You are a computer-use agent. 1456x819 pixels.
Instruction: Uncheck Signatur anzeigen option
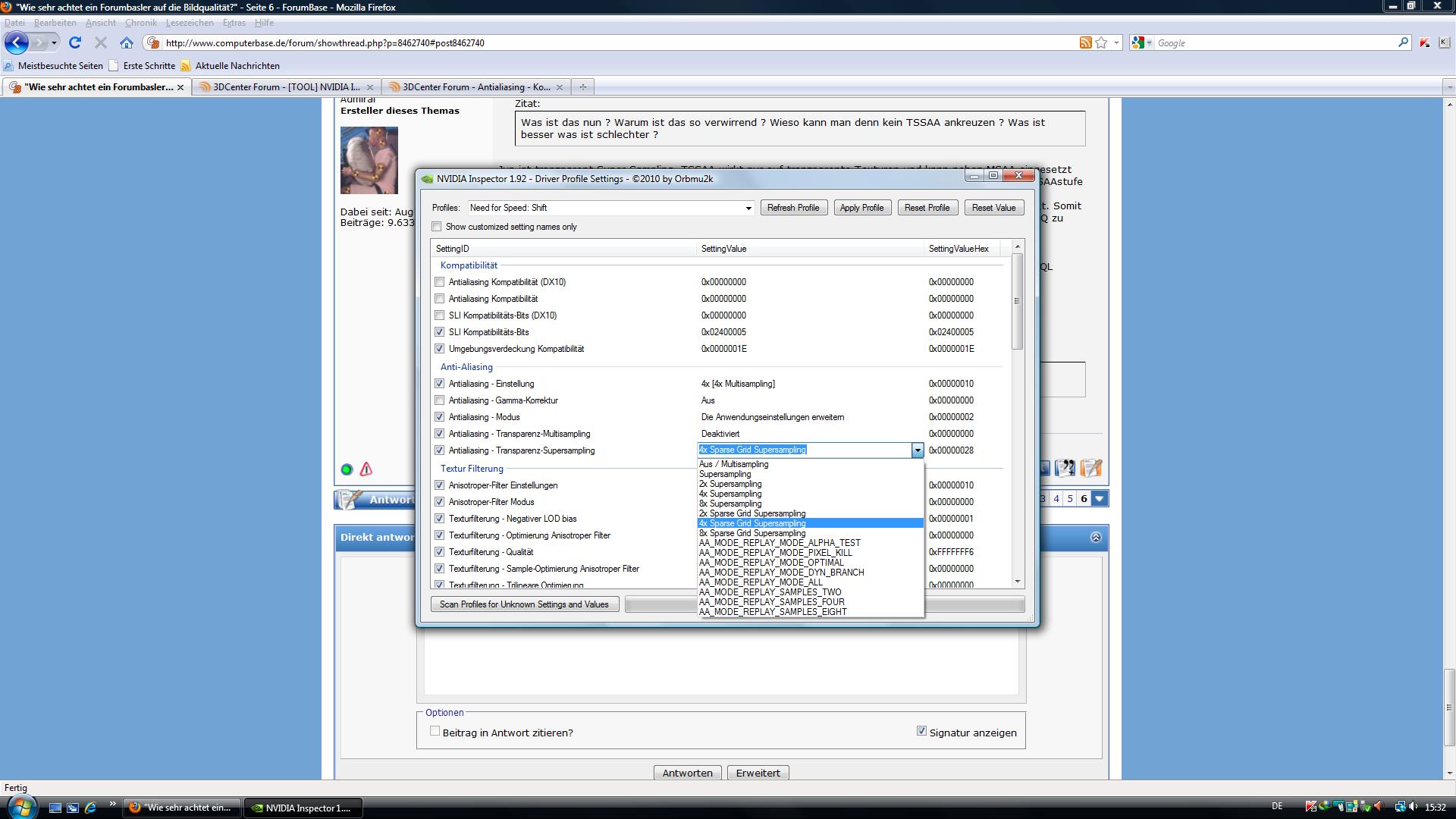(921, 732)
